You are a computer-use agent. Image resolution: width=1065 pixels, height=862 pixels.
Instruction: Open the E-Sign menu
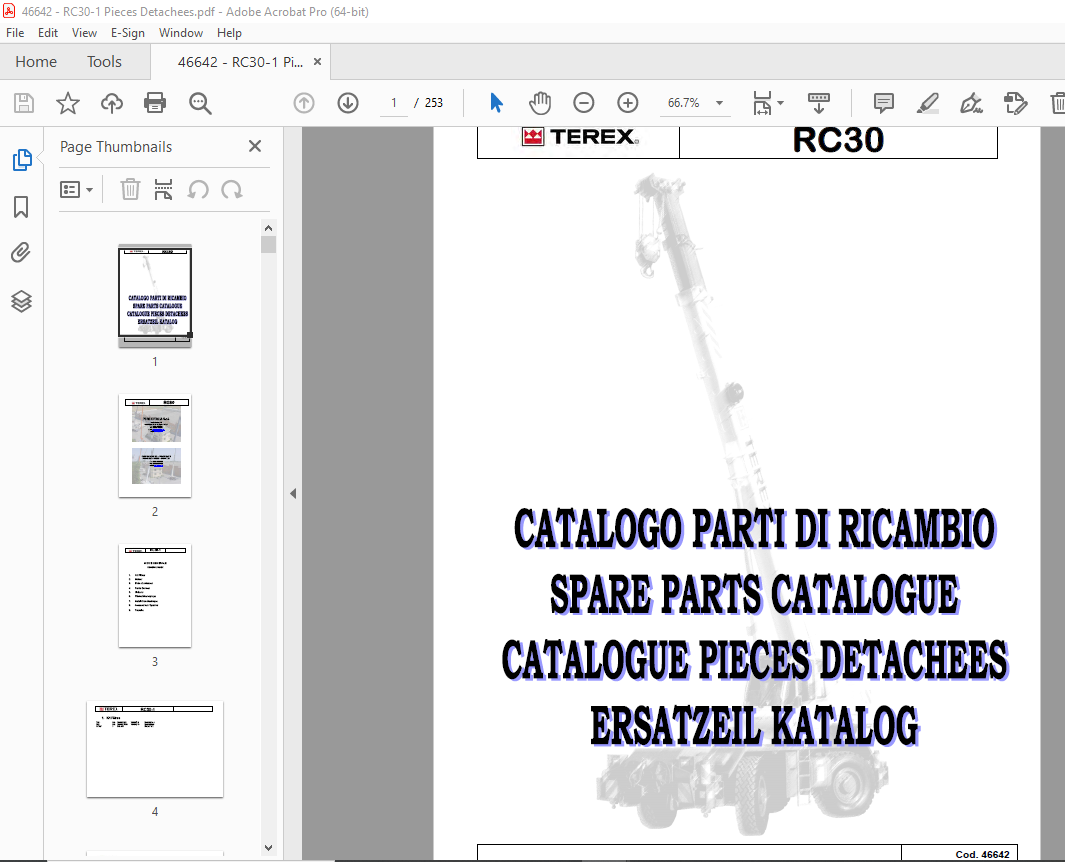[128, 33]
